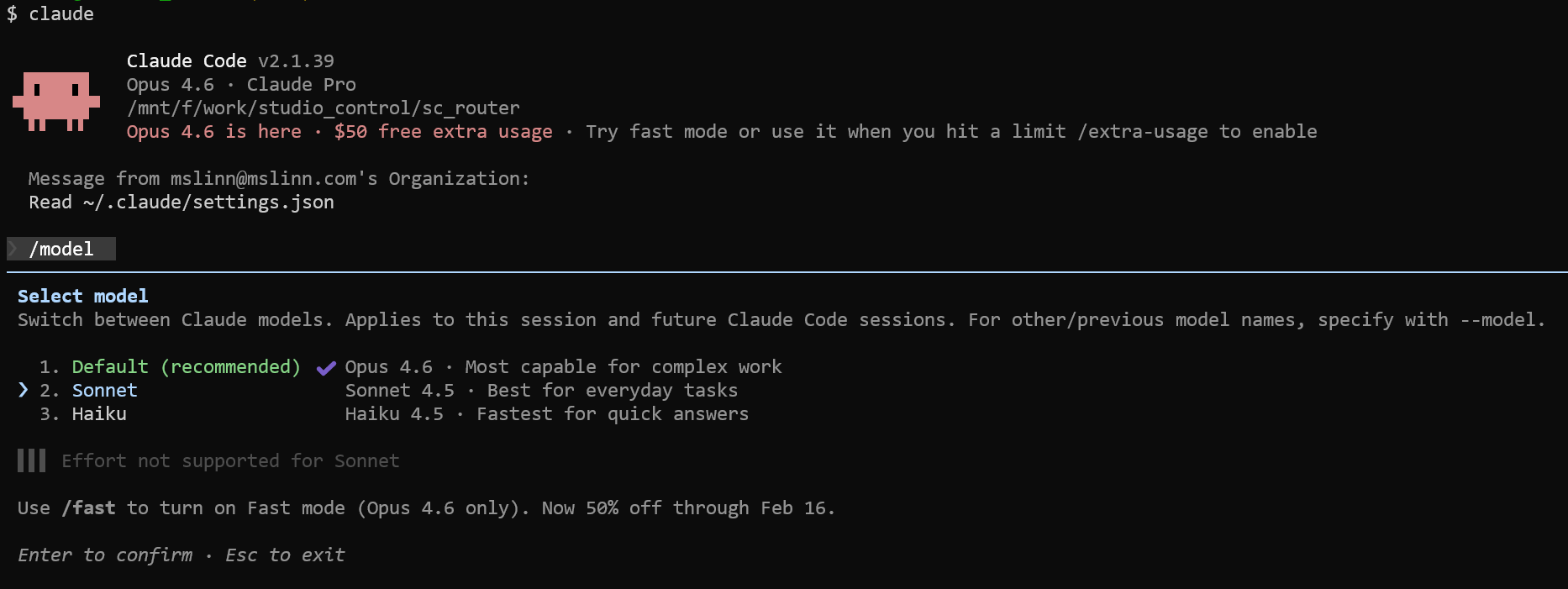
Task: Click the Haiku 4.5 description text
Action: tap(546, 414)
